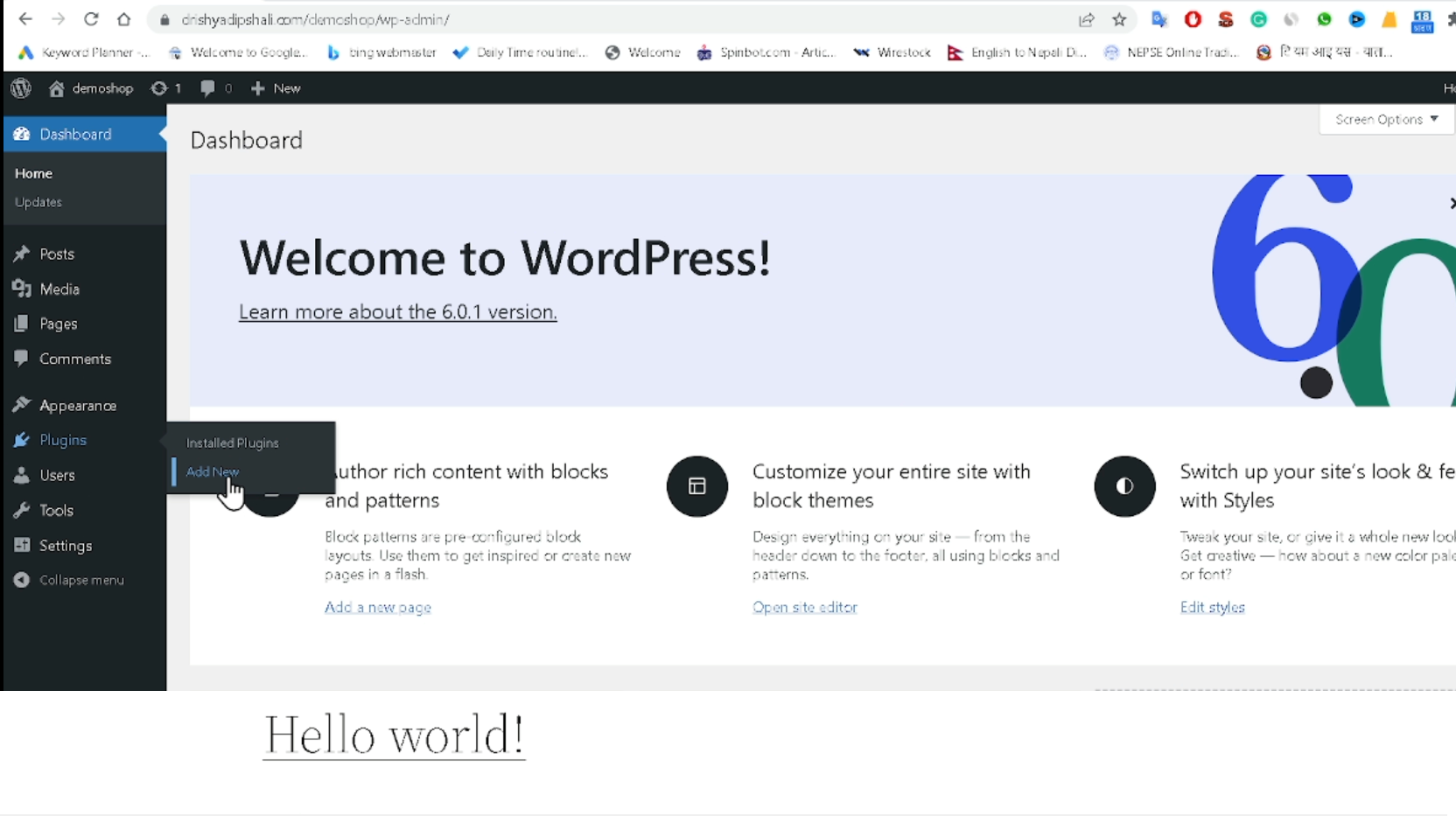The image size is (1456, 816).
Task: Click the updates icon in admin bar
Action: tap(158, 88)
